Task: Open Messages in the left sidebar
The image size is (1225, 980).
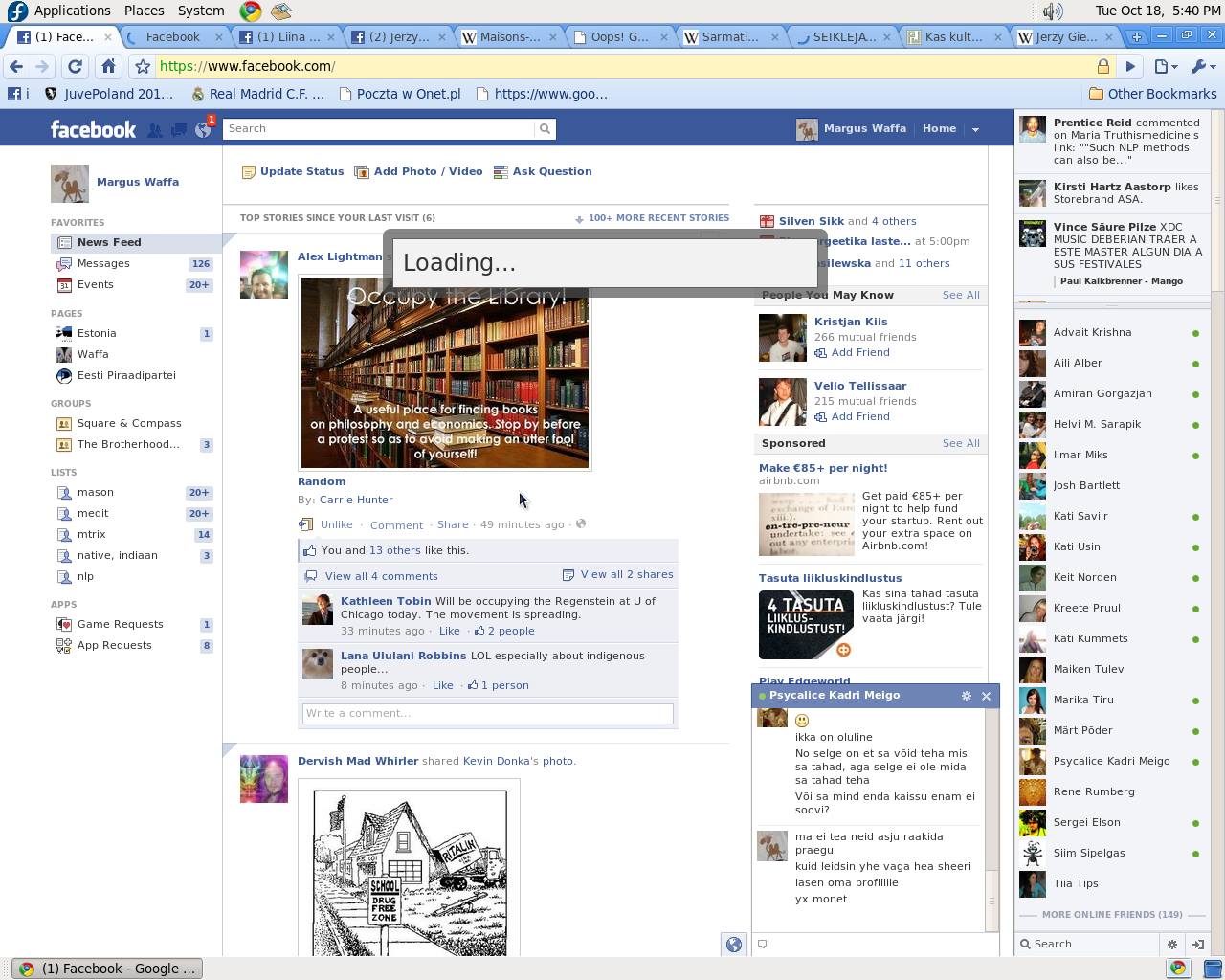Action: pos(103,263)
